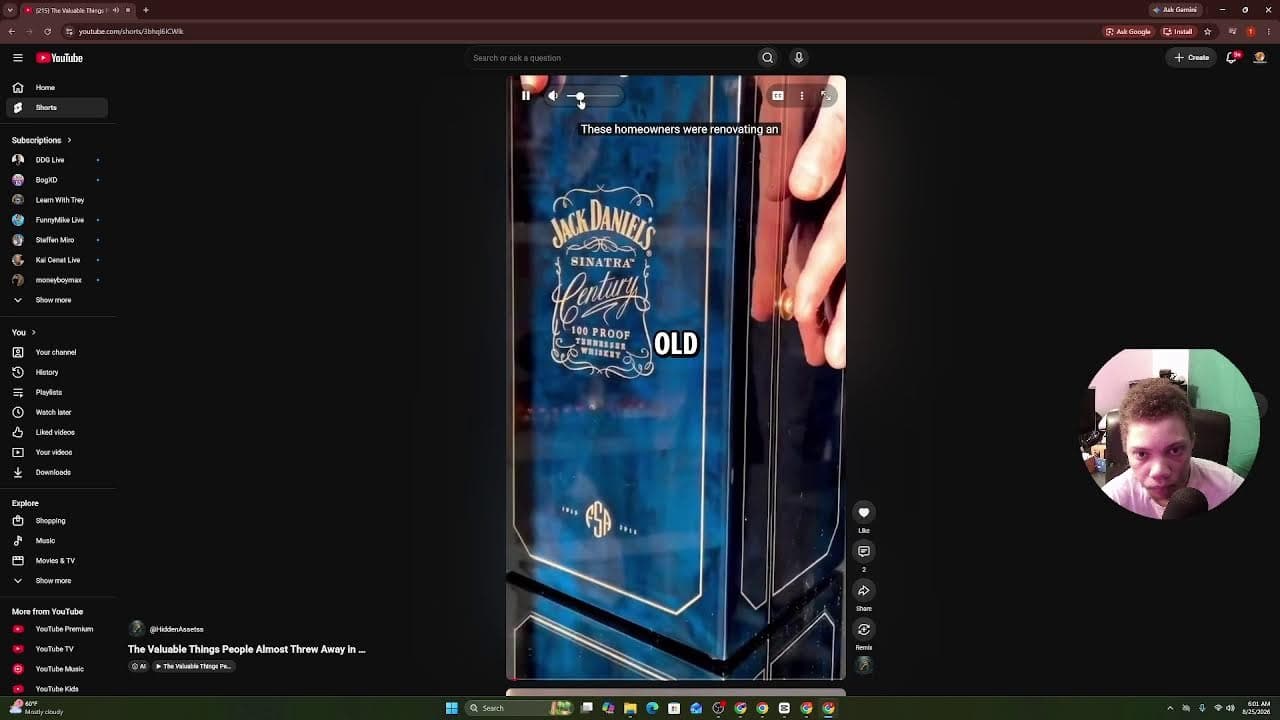Open the comments for this Short
Screen dimensions: 1280x720
tap(864, 551)
